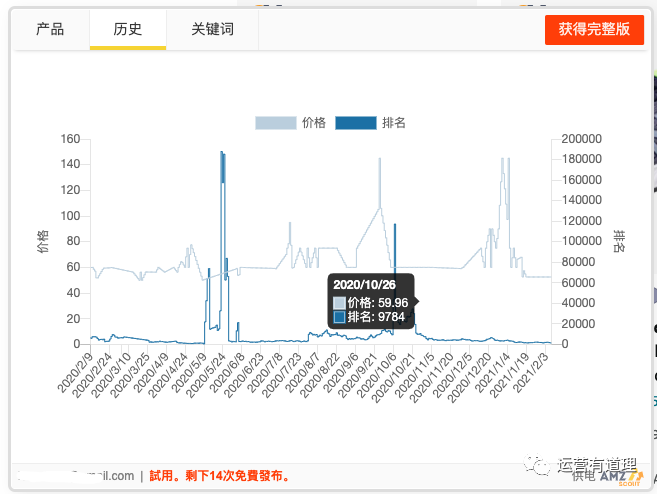Click the 200000 label on the right axis
The width and height of the screenshot is (657, 494).
579,139
